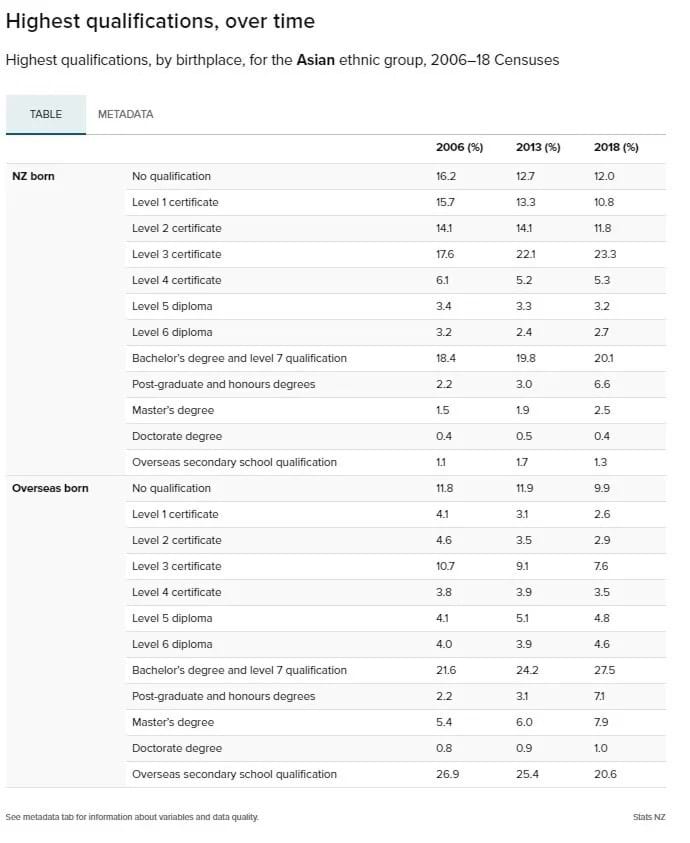This screenshot has height=843, width=690.
Task: Click NZ born Post-graduate and honours degrees label
Action: pyautogui.click(x=223, y=384)
